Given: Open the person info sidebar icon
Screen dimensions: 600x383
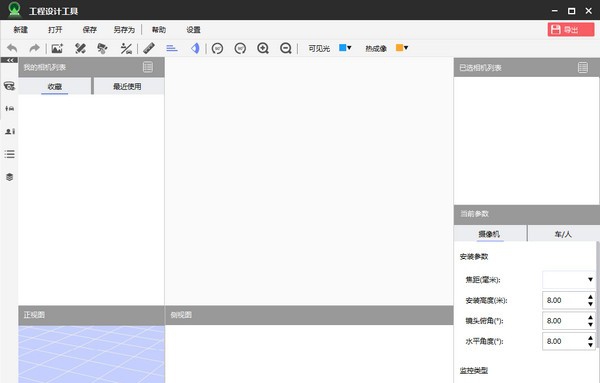Looking at the screenshot, I should [x=10, y=131].
